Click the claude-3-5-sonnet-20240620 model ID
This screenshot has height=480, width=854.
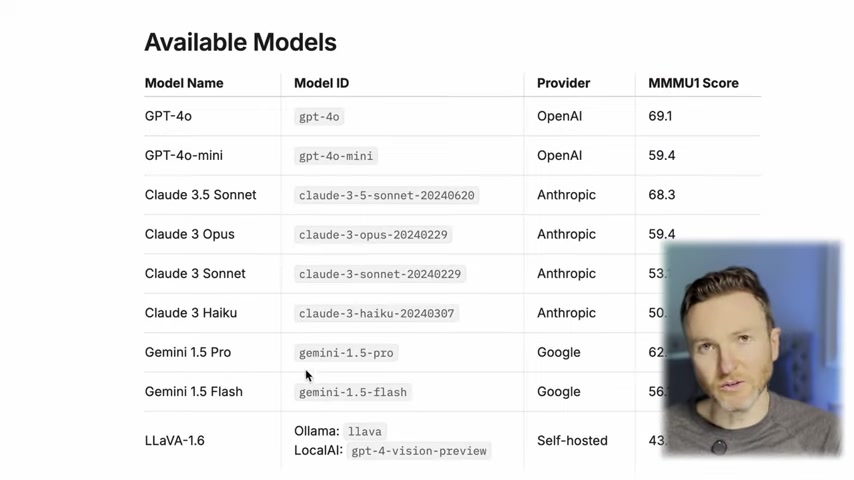[x=387, y=195]
